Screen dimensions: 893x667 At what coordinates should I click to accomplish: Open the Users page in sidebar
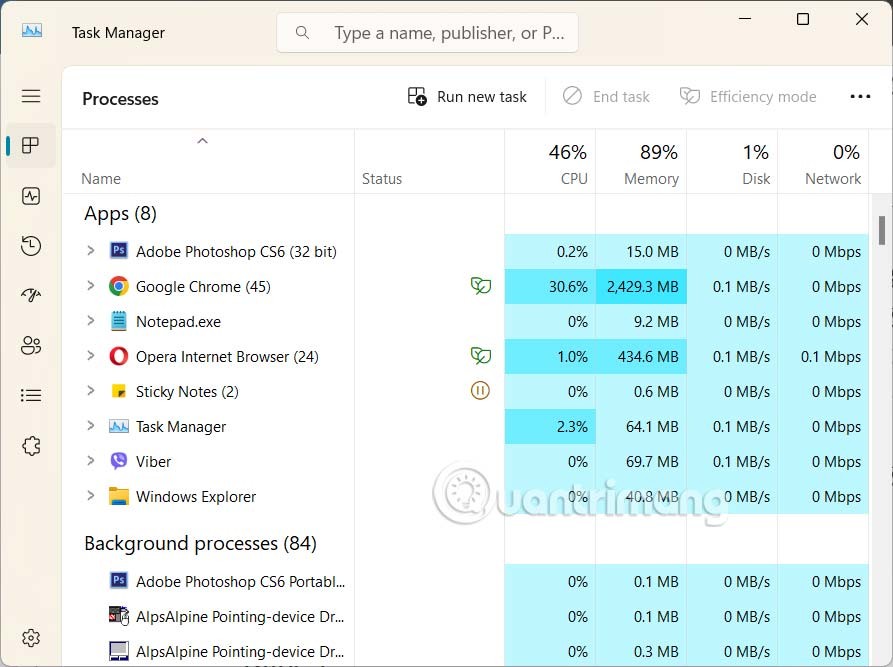coord(31,346)
